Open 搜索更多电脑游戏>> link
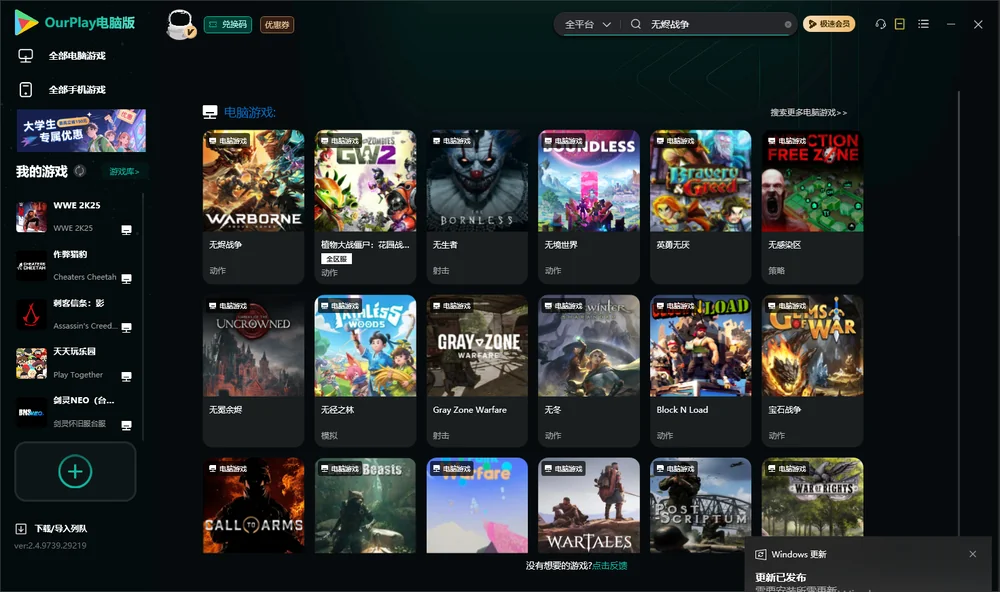Image resolution: width=1000 pixels, height=592 pixels. (x=808, y=113)
